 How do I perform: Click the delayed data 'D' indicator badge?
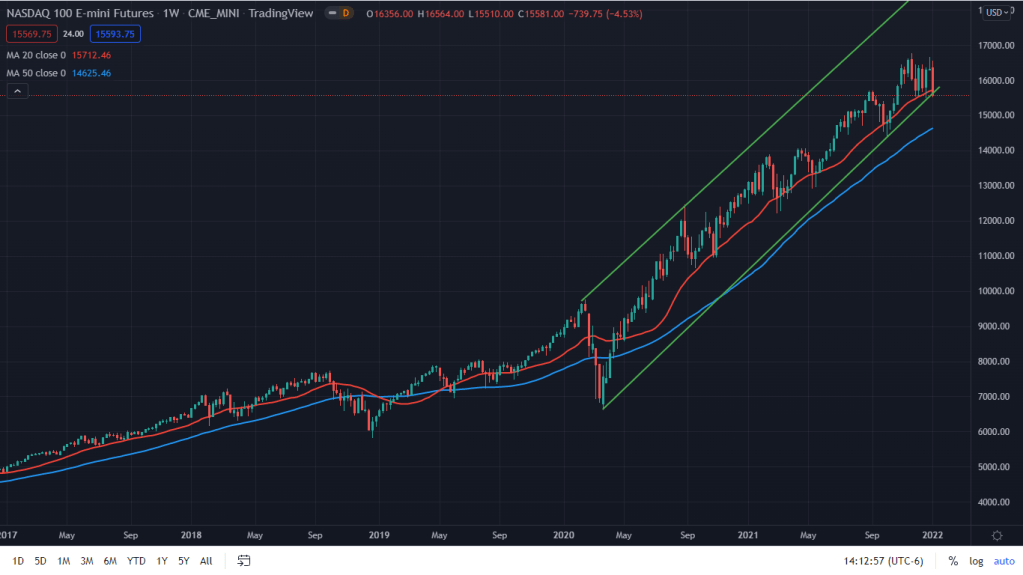(x=345, y=13)
